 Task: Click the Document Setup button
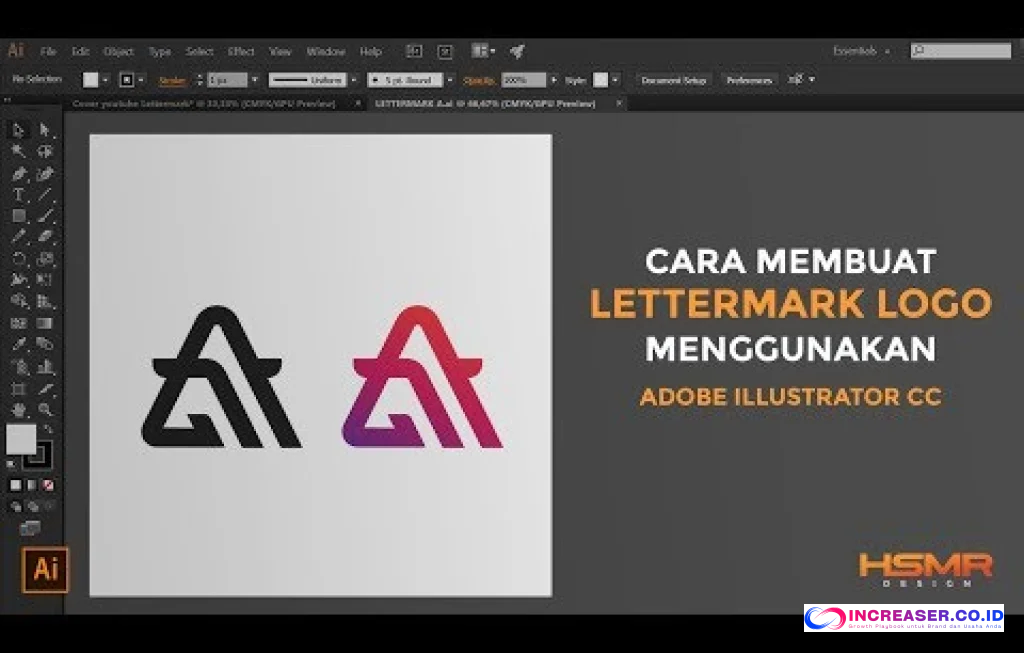[672, 80]
